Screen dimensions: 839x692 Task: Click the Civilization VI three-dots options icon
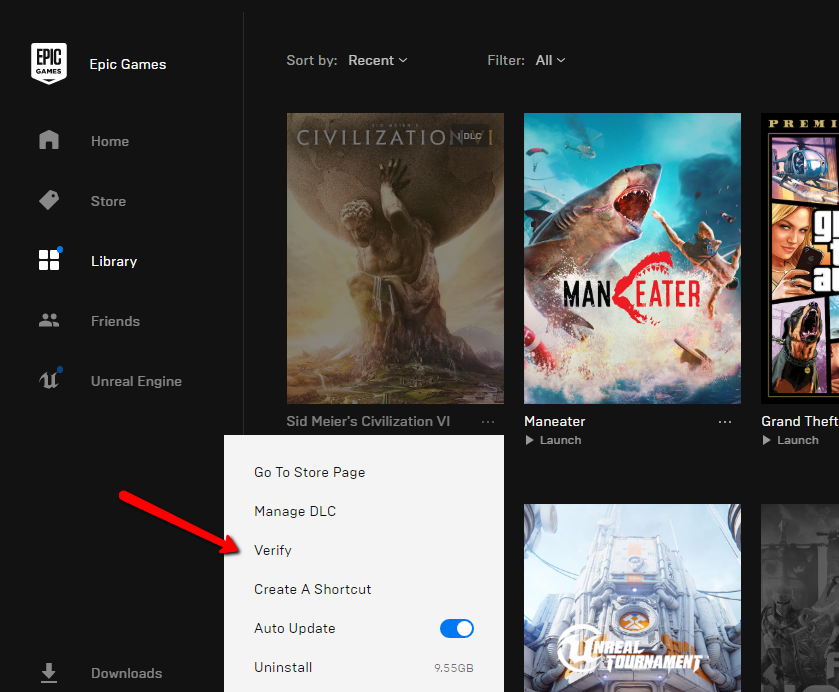tap(487, 422)
